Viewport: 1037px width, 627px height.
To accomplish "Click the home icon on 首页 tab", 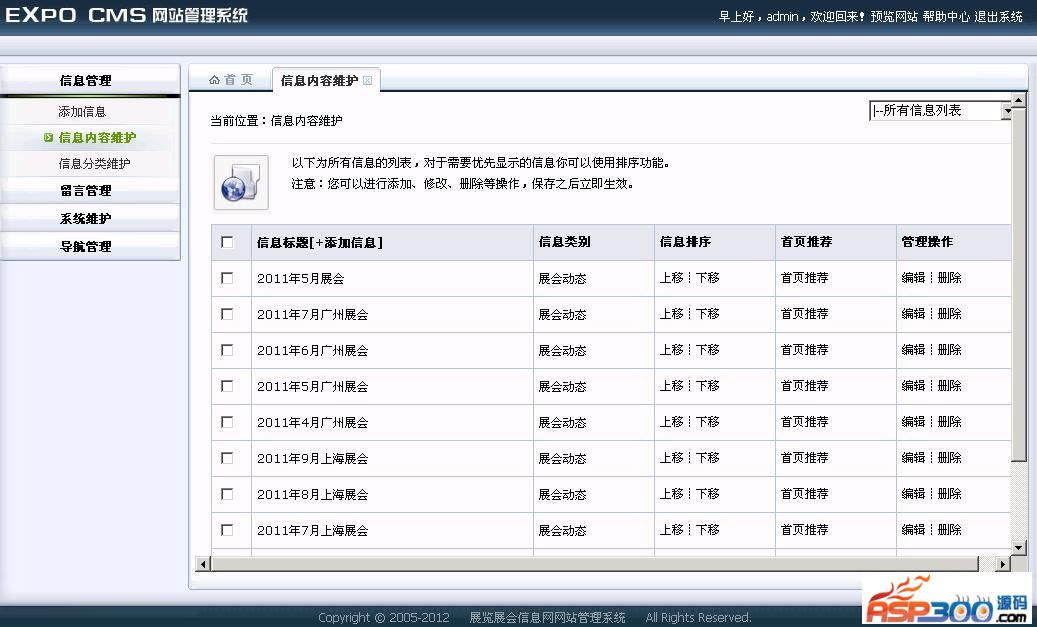I will point(214,80).
